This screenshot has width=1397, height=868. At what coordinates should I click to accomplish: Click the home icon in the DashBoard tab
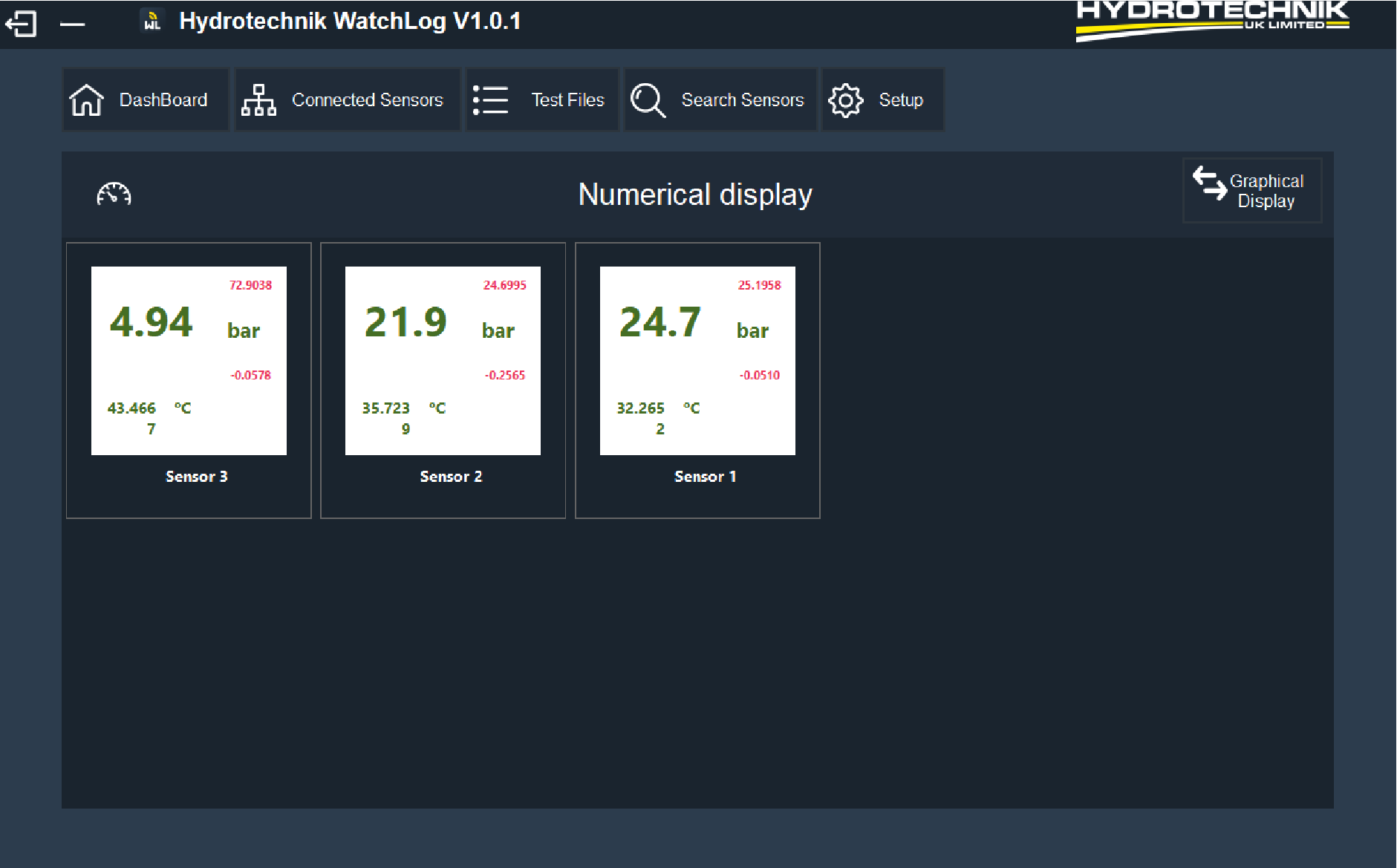(86, 99)
